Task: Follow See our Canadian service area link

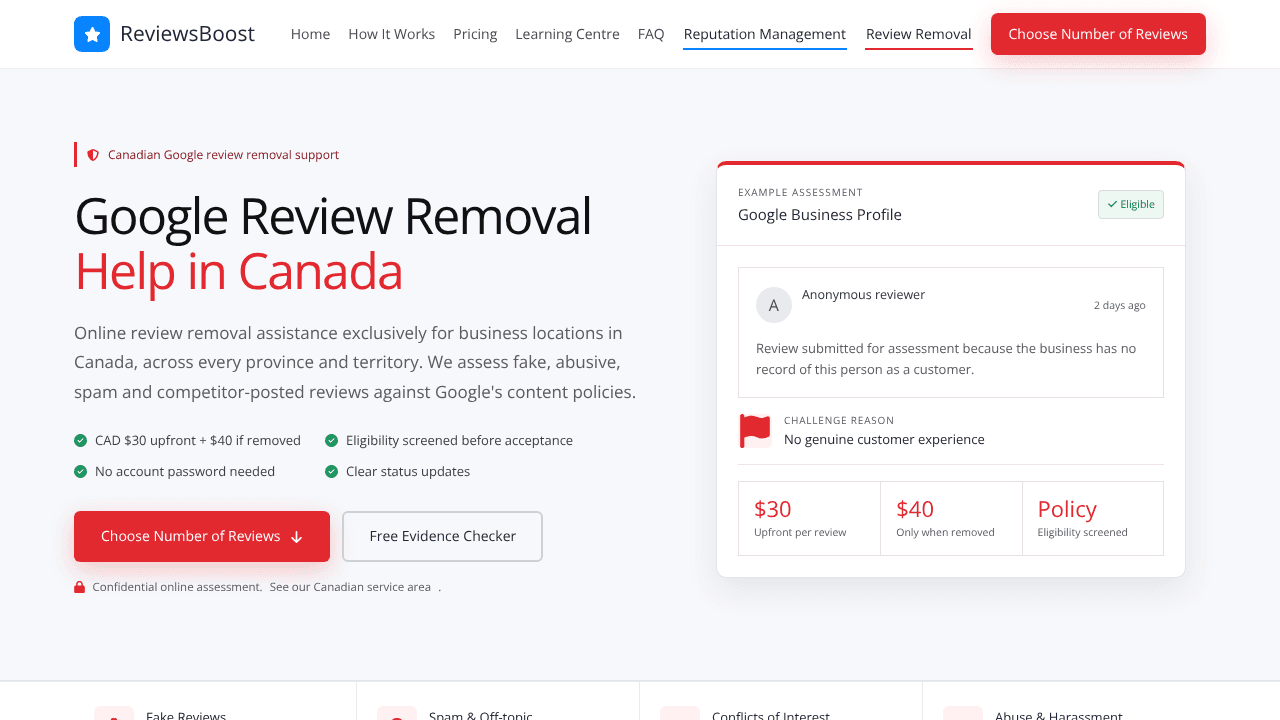Action: click(x=350, y=587)
